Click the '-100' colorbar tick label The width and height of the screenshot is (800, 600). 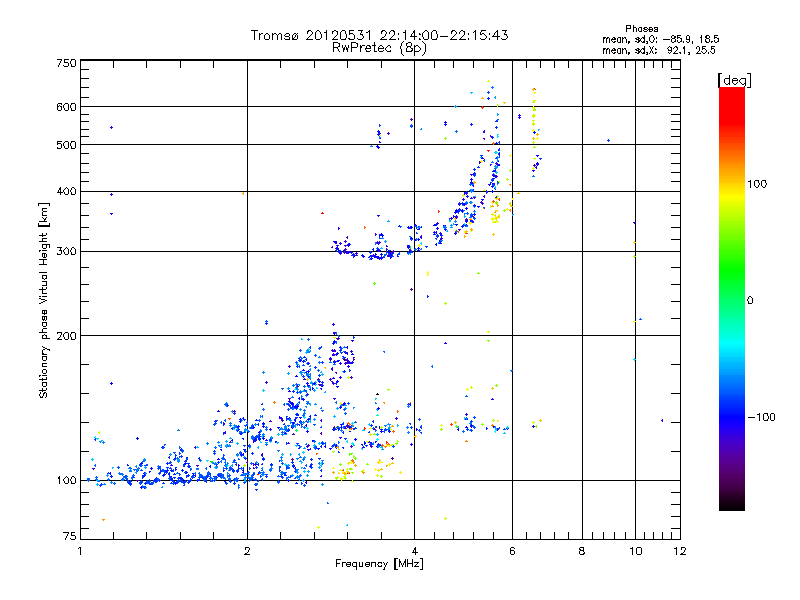click(x=761, y=417)
